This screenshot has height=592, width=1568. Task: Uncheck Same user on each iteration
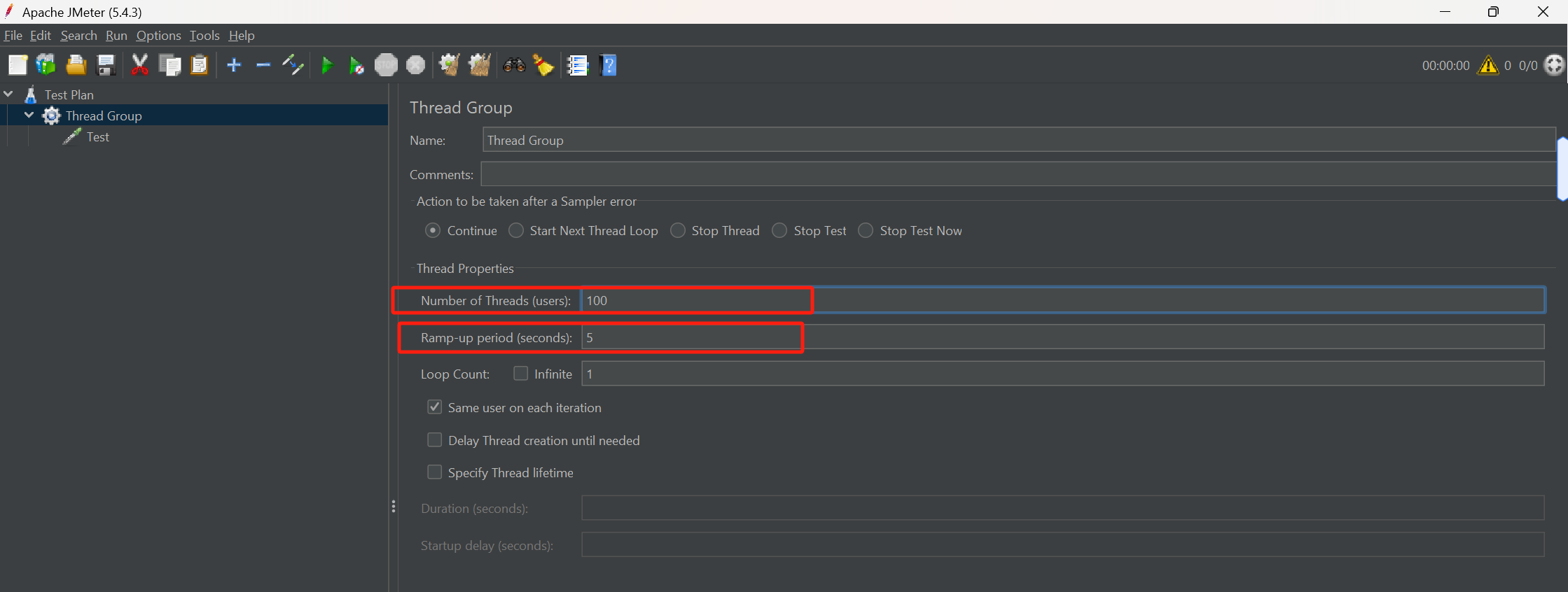[435, 407]
